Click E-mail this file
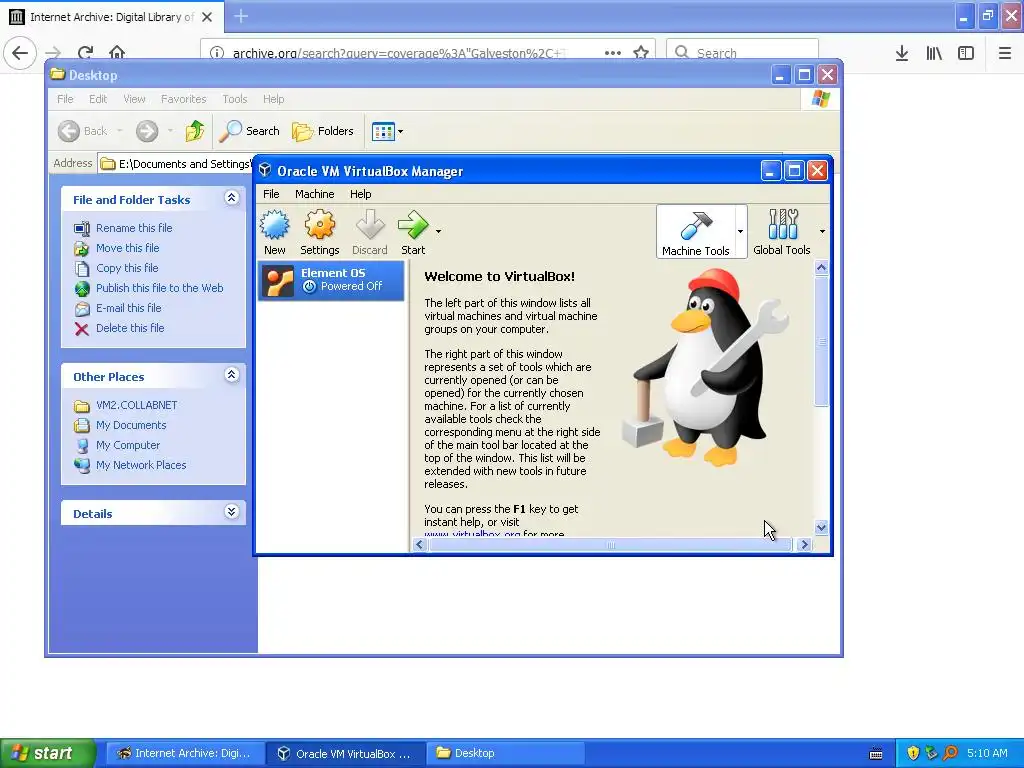Image resolution: width=1024 pixels, height=768 pixels. point(129,308)
